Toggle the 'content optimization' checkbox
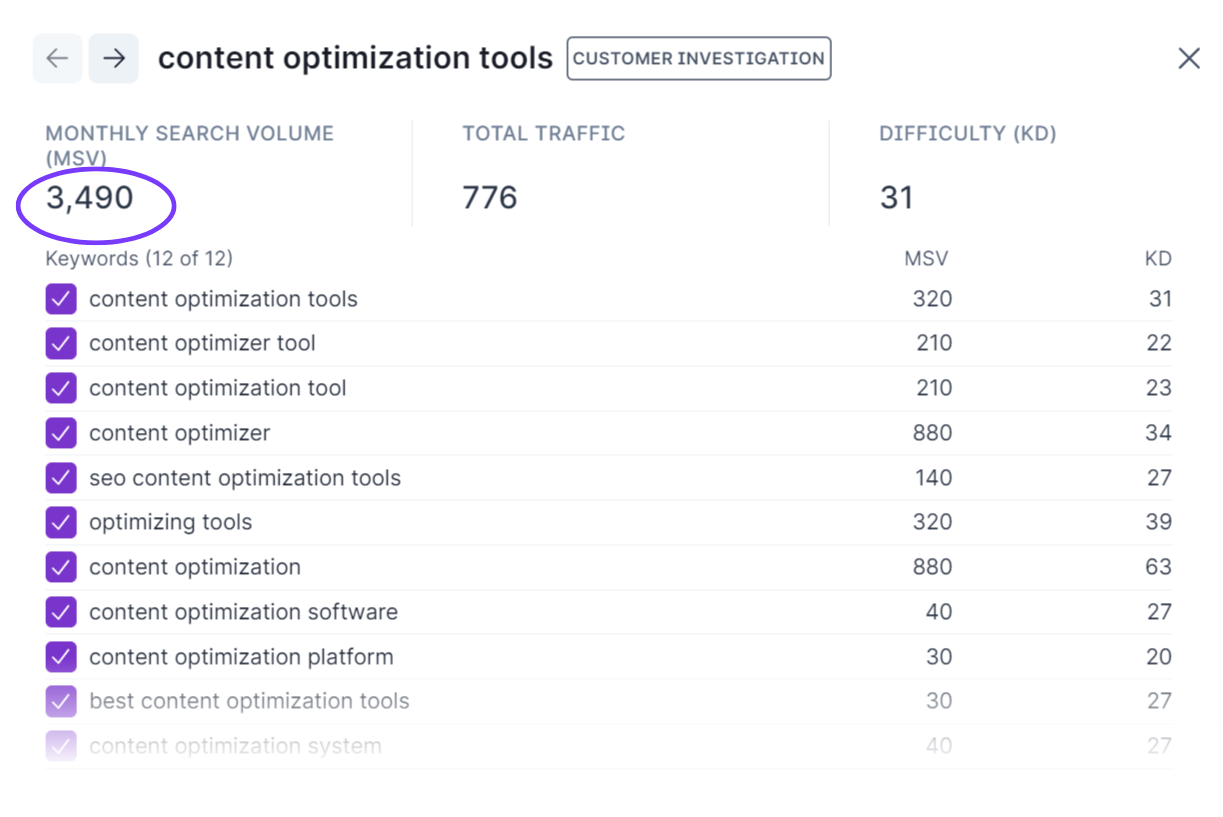Viewport: 1223px width, 817px height. (61, 568)
